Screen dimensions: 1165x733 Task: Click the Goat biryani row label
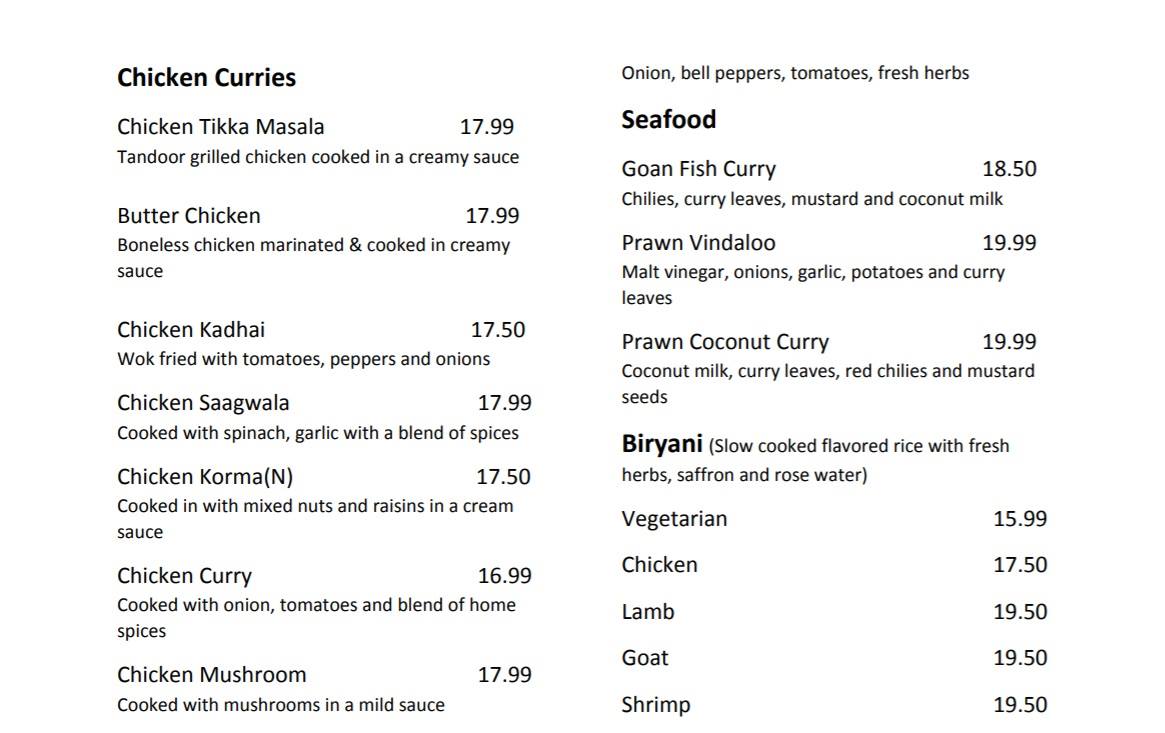click(645, 658)
